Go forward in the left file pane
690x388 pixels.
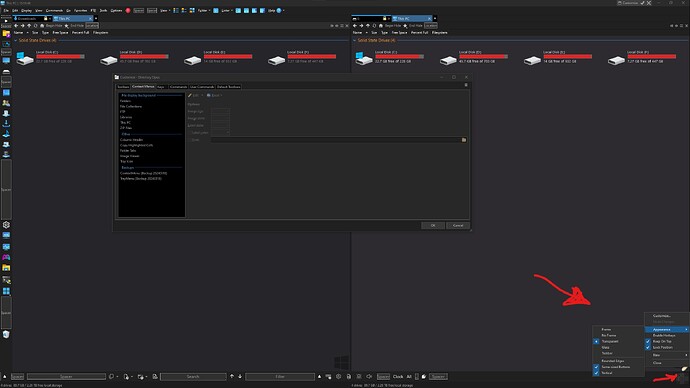coord(22,26)
